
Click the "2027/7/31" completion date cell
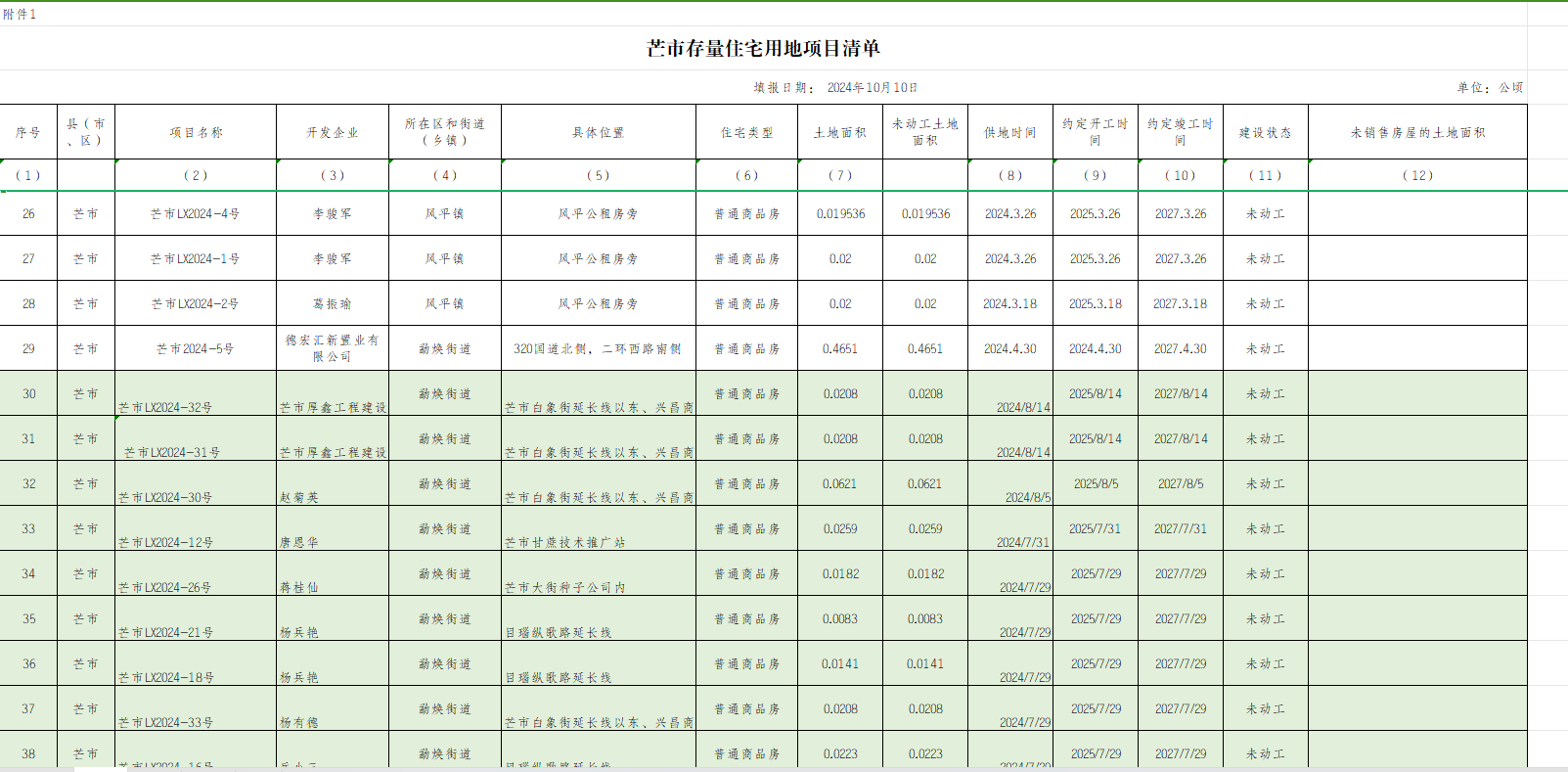click(x=1181, y=528)
